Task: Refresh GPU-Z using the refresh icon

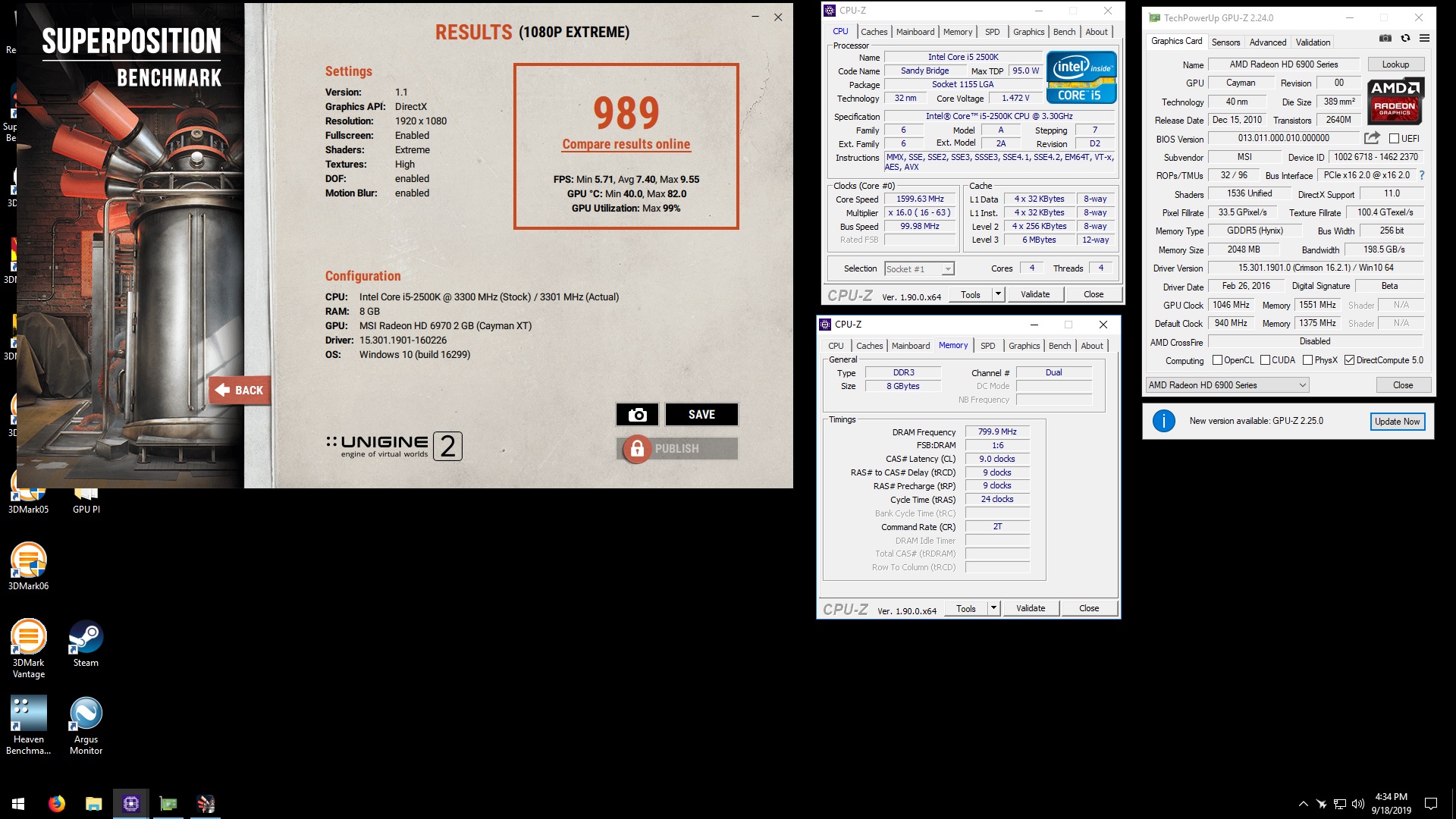Action: 1405,38
